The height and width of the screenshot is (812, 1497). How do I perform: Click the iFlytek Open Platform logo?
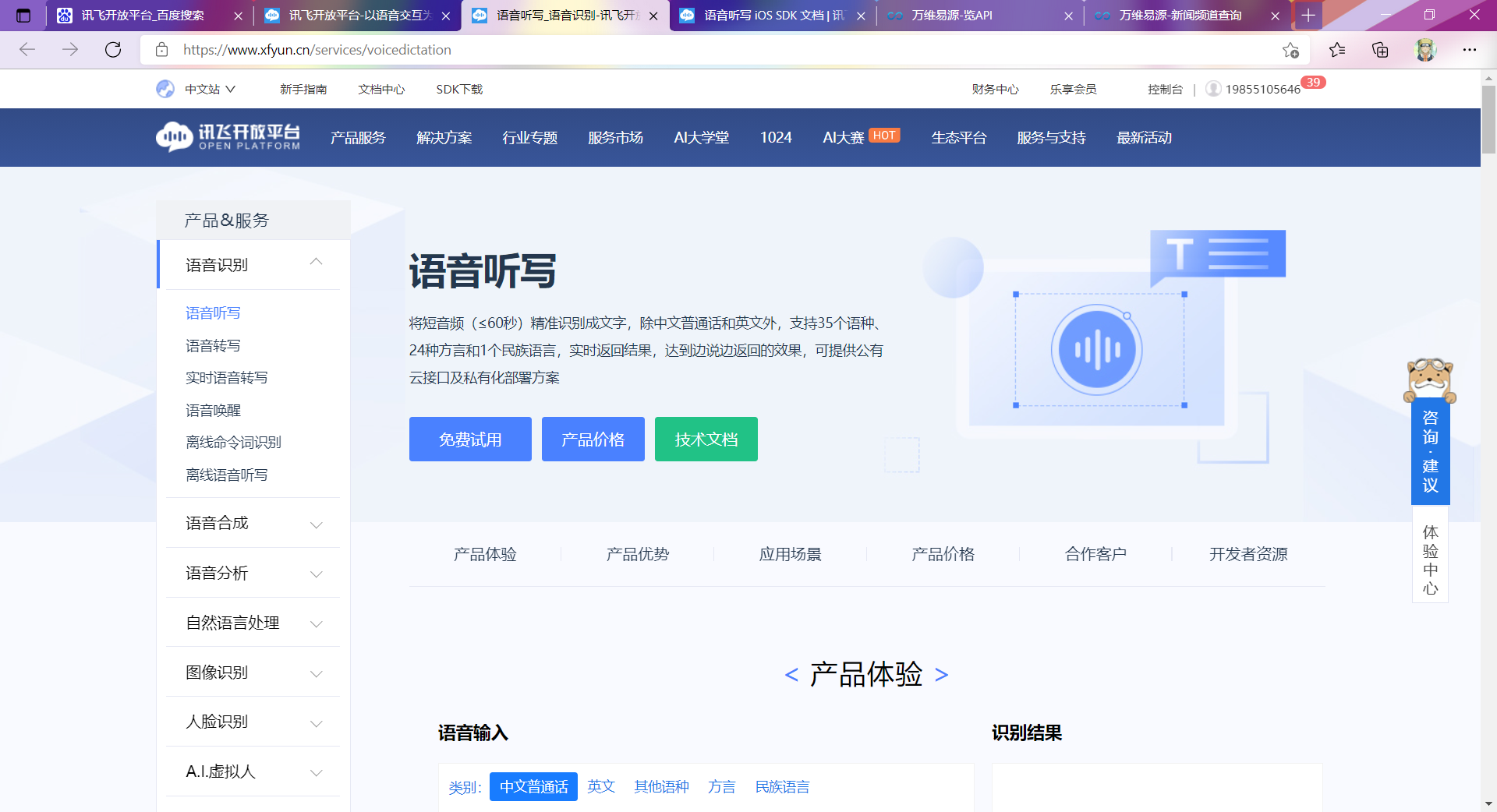click(228, 137)
